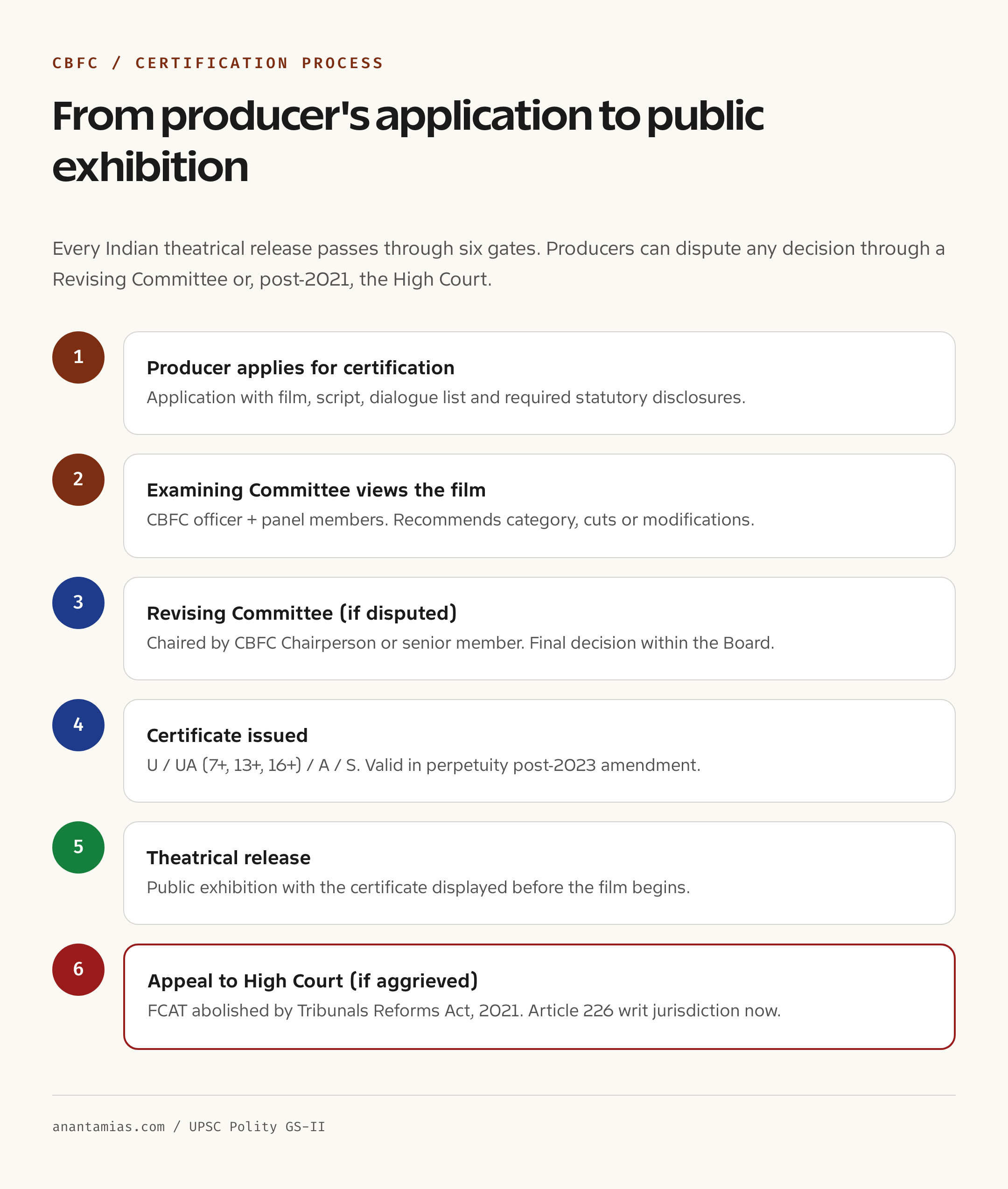Select the blue step 3 circle
Screen dimensions: 1008x1189
(x=78, y=603)
